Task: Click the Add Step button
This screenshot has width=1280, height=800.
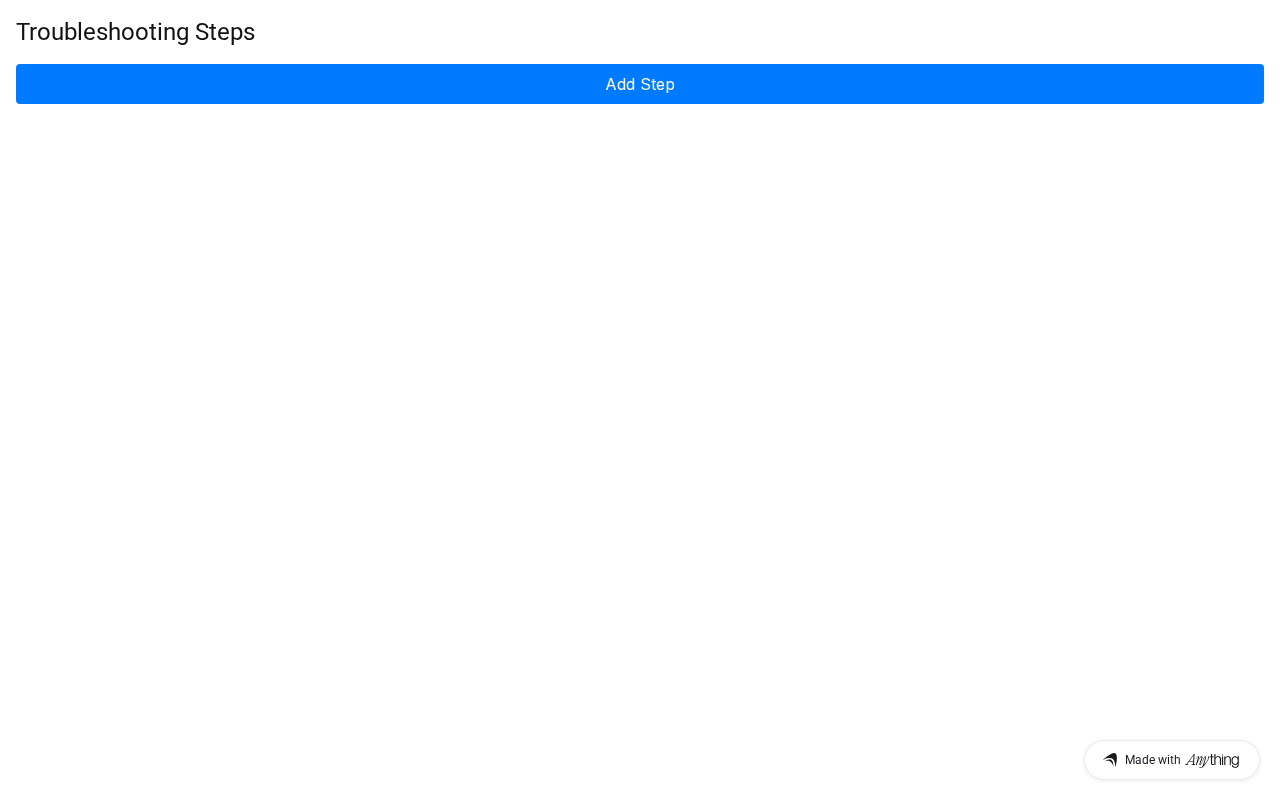Action: [x=640, y=84]
